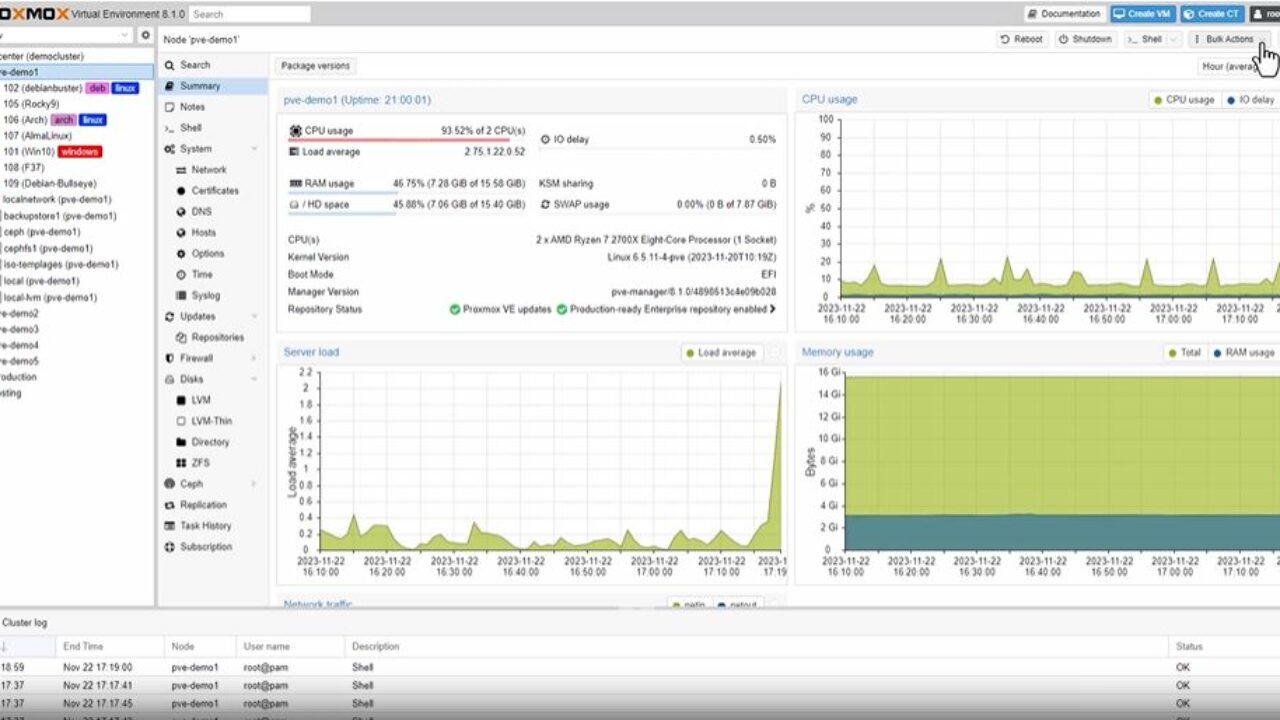Open Replication via its arrows icon
This screenshot has height=720, width=1280.
170,505
